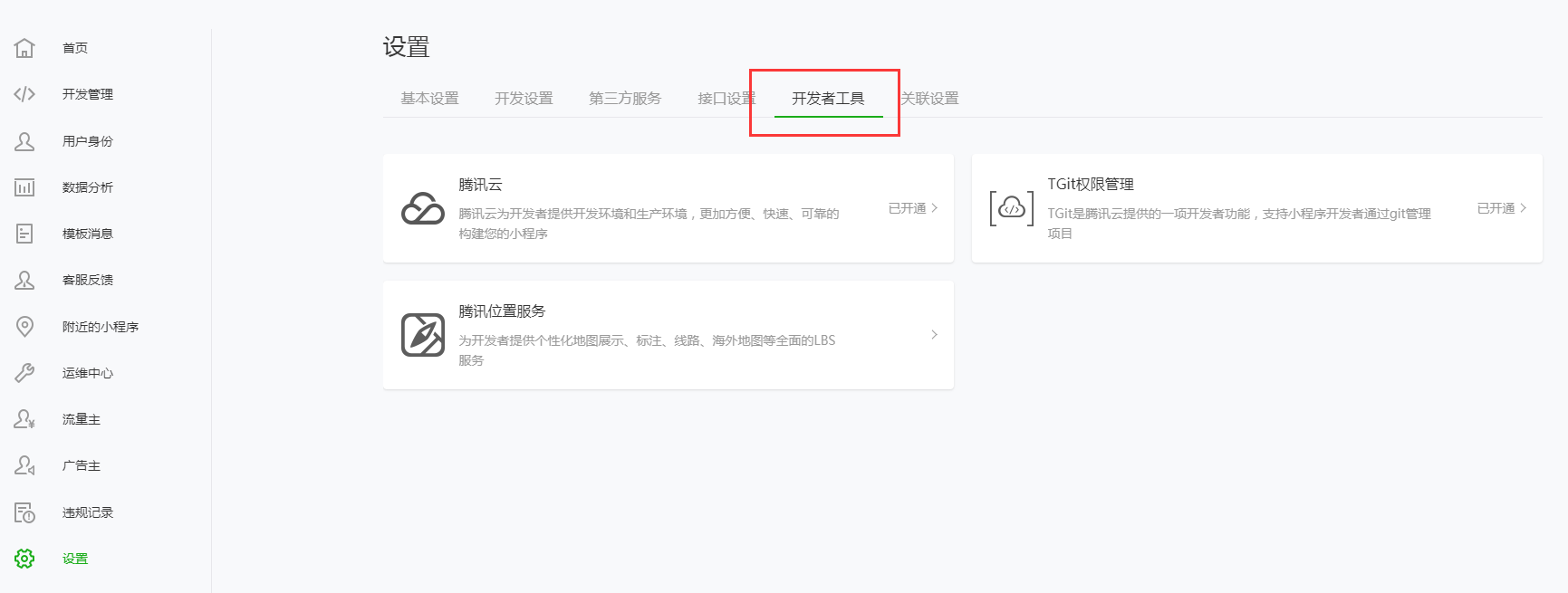Click the home icon in the sidebar
This screenshot has height=593, width=1568.
(x=24, y=48)
